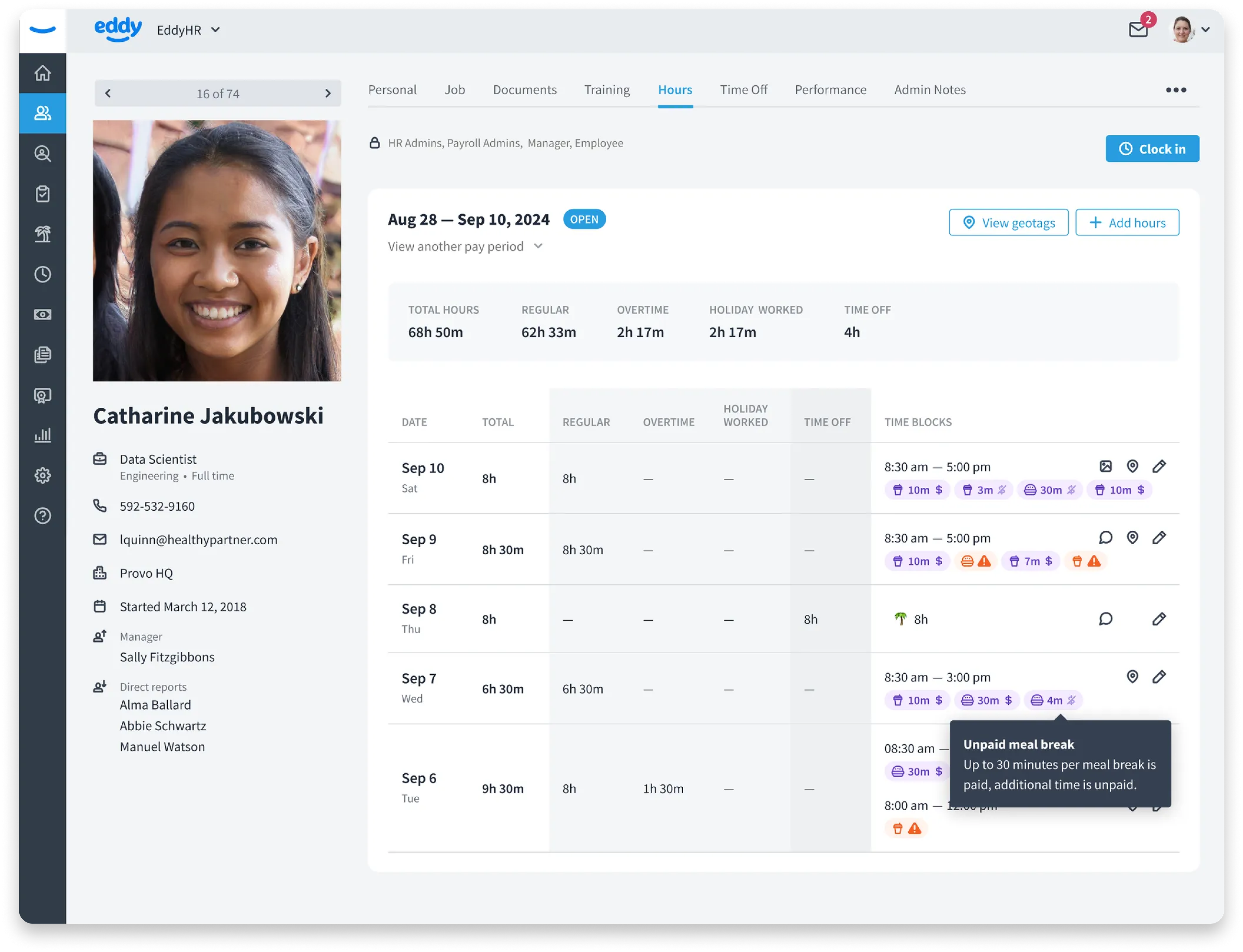Open direct report Abbie Schwartz
This screenshot has height=952, width=1243.
tap(163, 725)
